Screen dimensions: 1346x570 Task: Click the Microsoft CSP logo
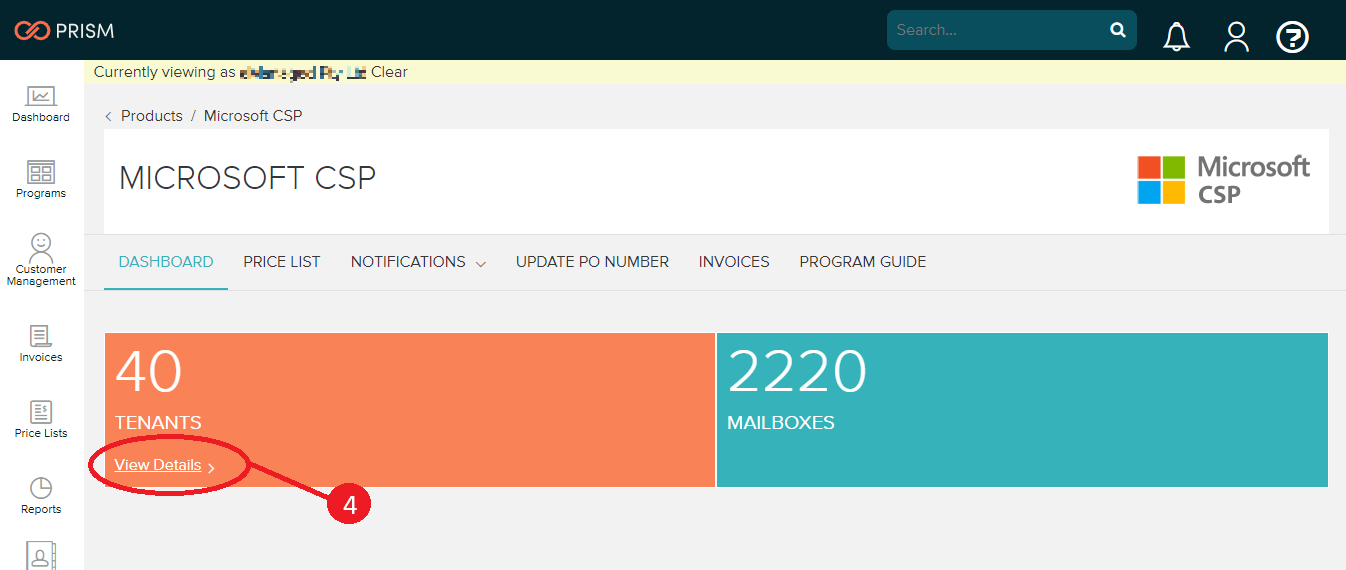[x=1224, y=180]
